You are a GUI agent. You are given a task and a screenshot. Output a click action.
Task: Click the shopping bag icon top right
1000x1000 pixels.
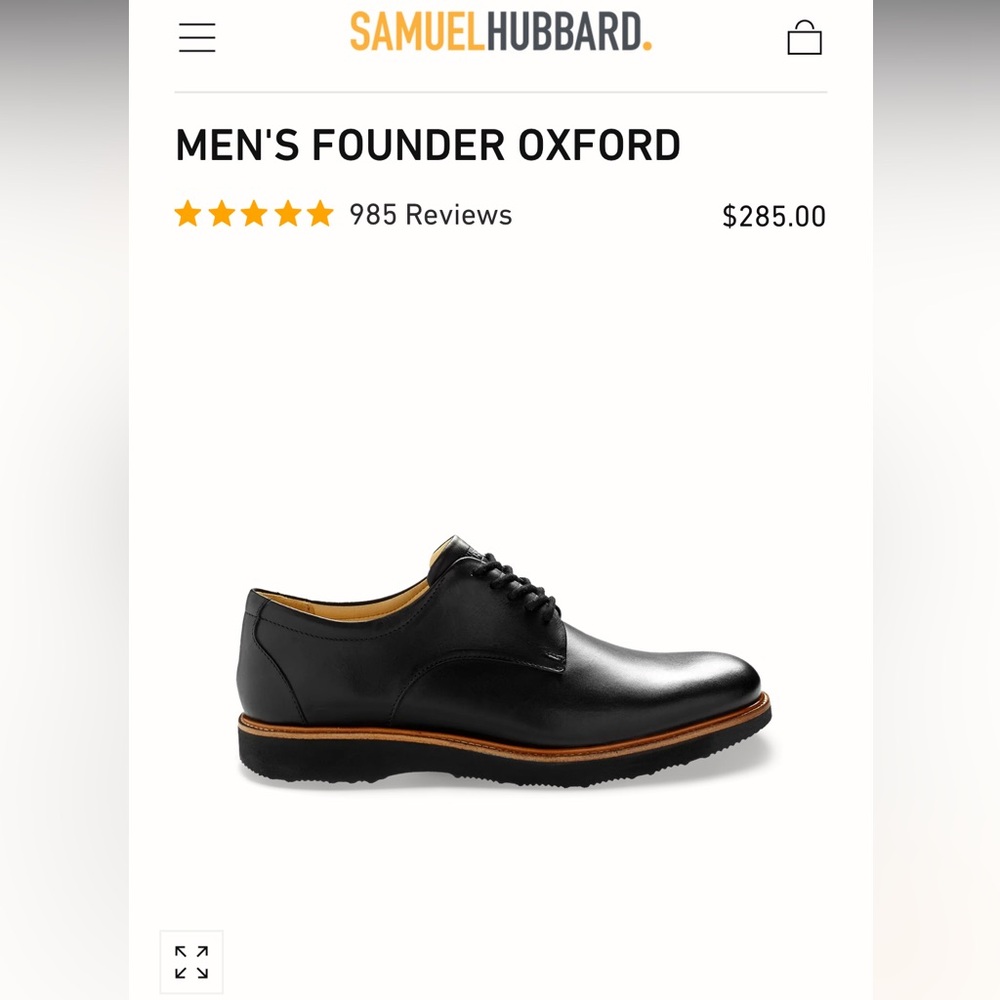click(806, 37)
